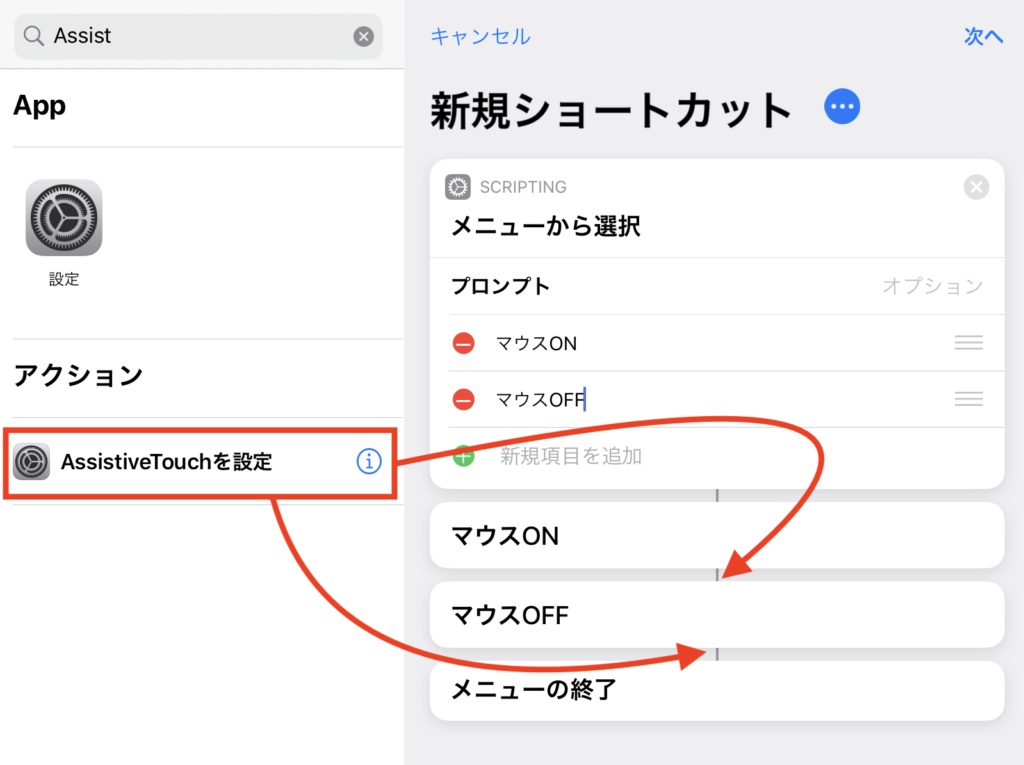The width and height of the screenshot is (1024, 765).
Task: Tap 次へ to proceed
Action: point(983,37)
